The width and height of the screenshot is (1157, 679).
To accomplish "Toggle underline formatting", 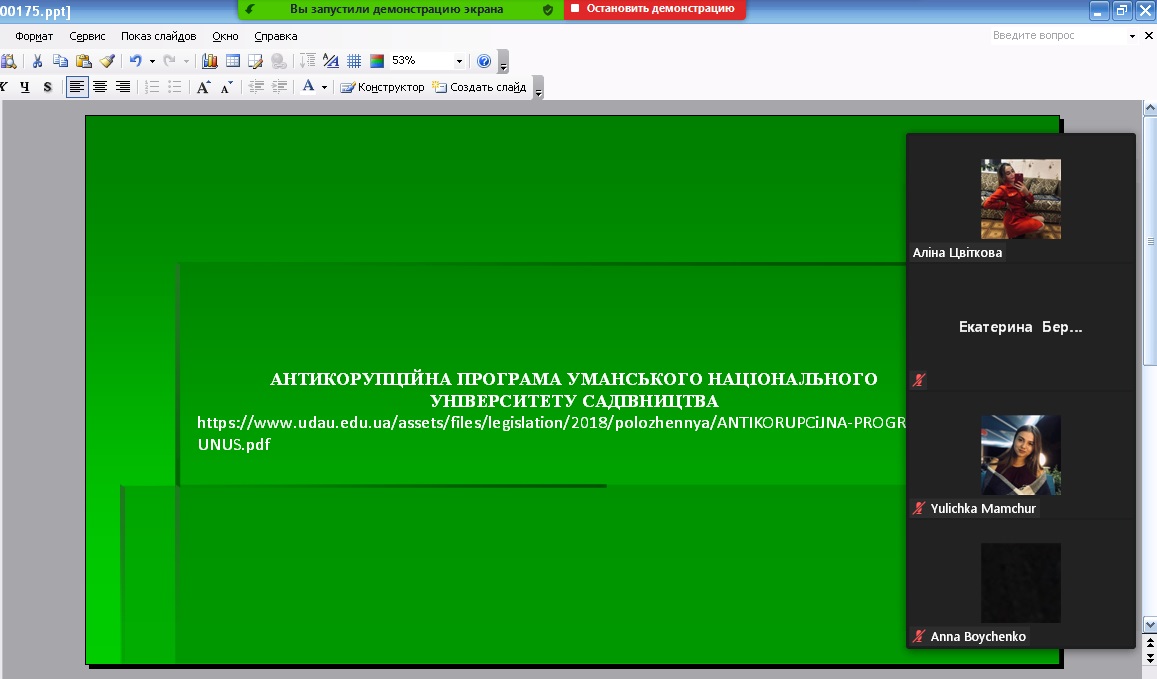I will [25, 87].
